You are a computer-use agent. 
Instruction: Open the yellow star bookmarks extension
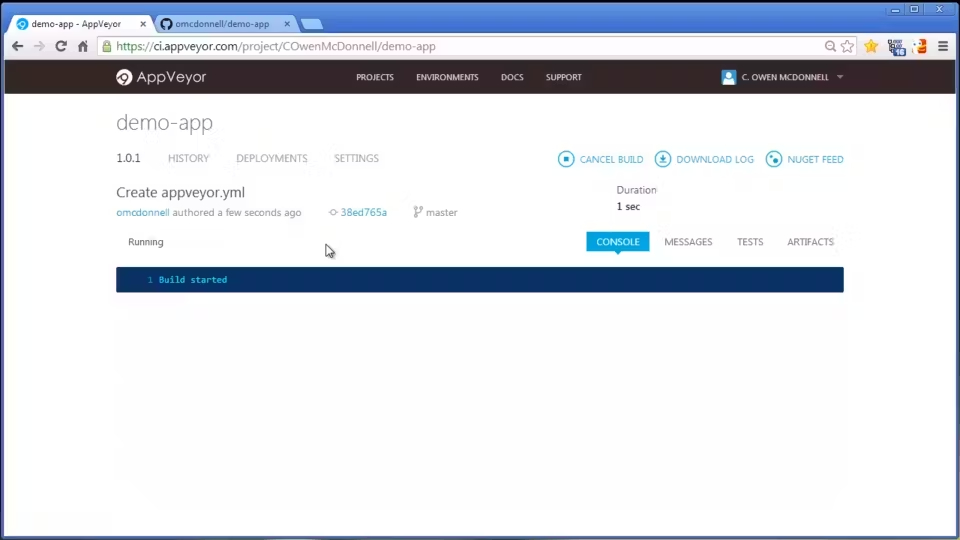[871, 46]
